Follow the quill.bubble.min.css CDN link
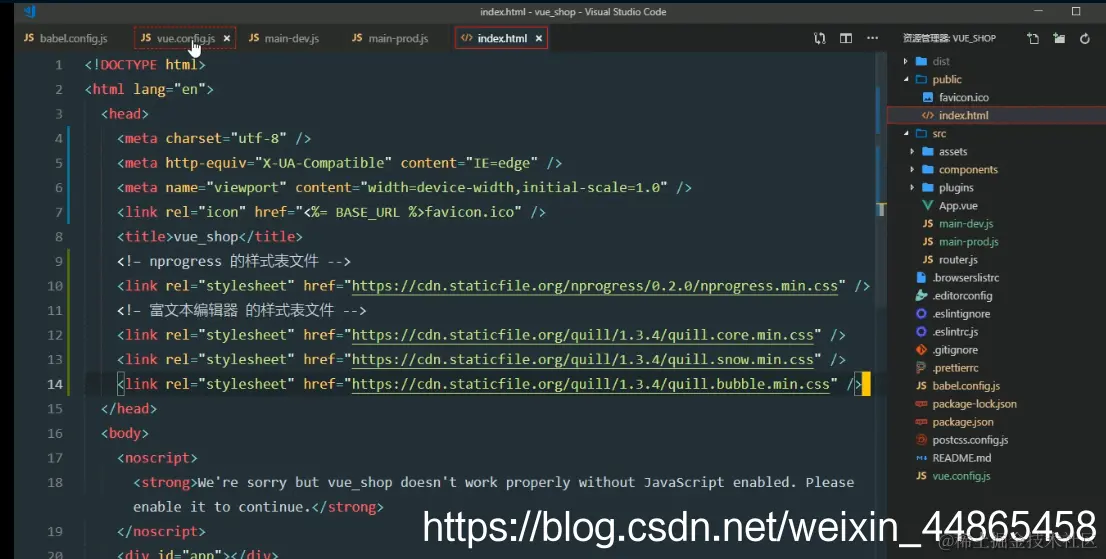Screen dimensions: 1106x559 point(590,384)
